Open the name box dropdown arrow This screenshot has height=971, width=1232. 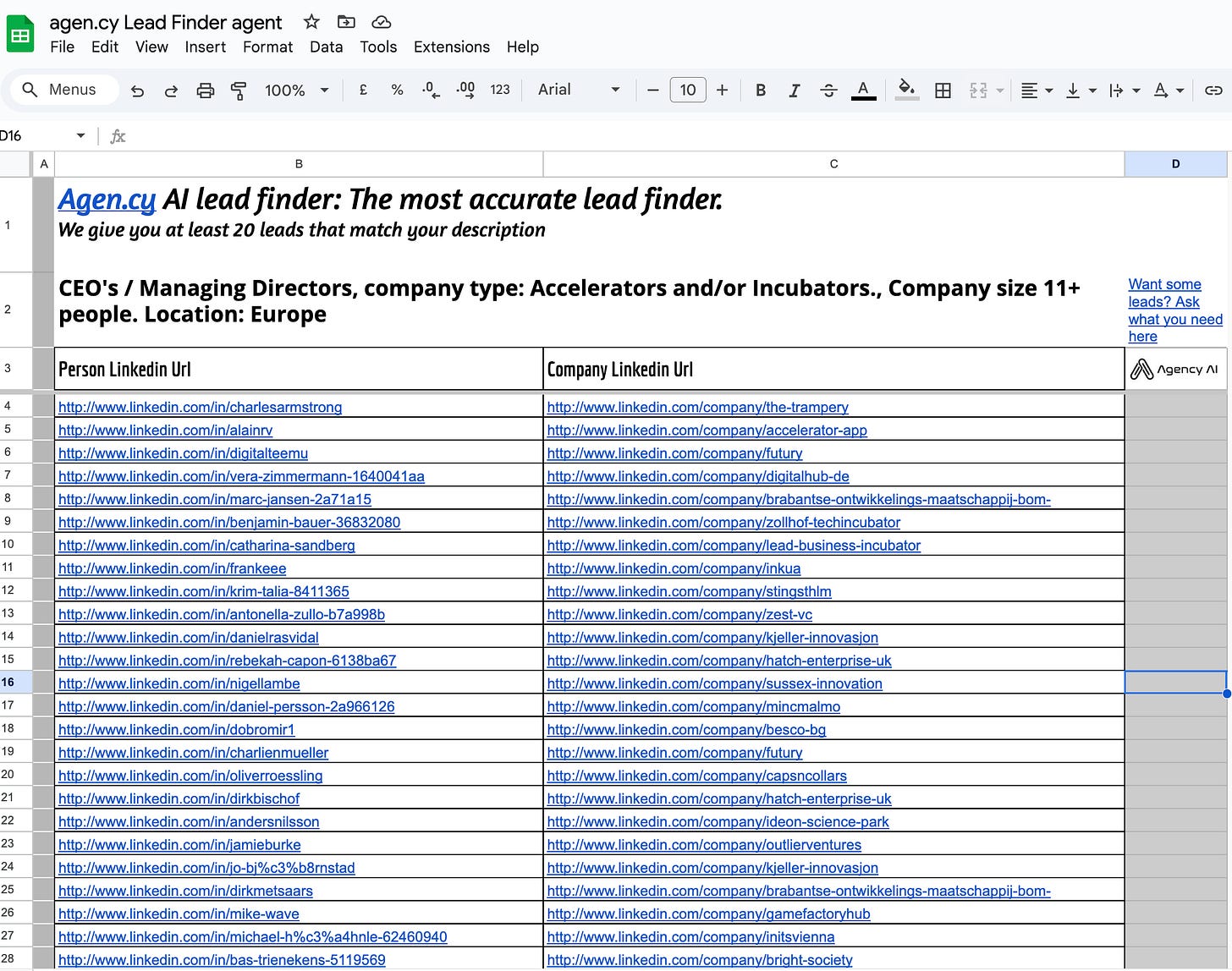point(80,135)
